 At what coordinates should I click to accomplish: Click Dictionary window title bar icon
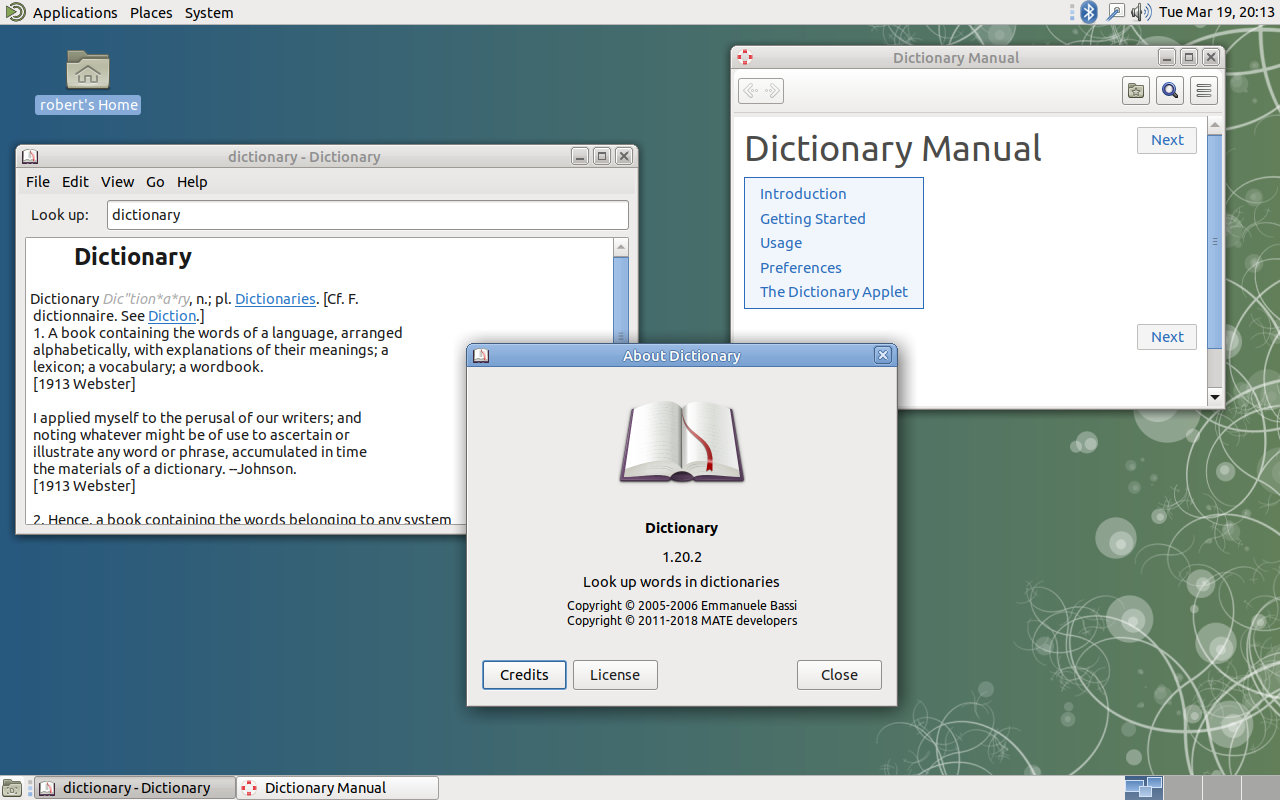(x=29, y=156)
